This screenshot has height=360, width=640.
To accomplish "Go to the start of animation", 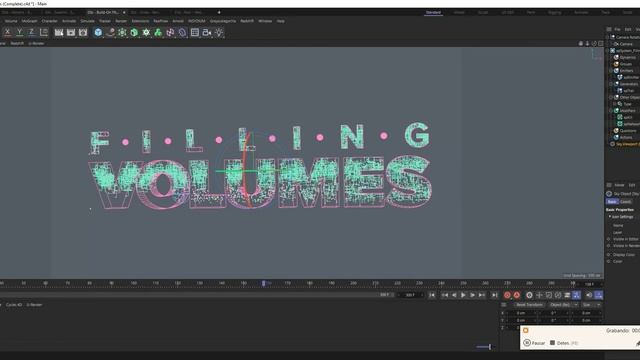I will [432, 295].
